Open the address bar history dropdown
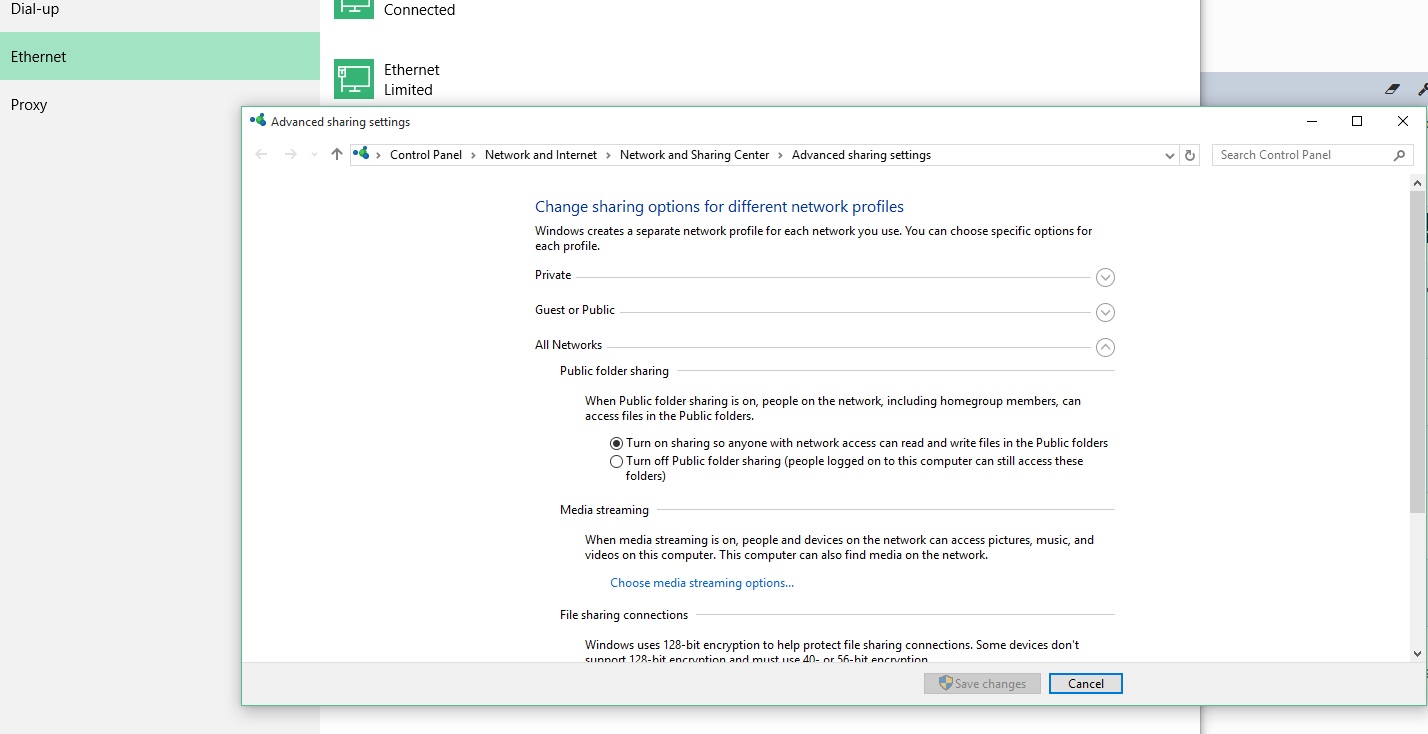Screen dimensions: 1428x734 [x=1170, y=155]
